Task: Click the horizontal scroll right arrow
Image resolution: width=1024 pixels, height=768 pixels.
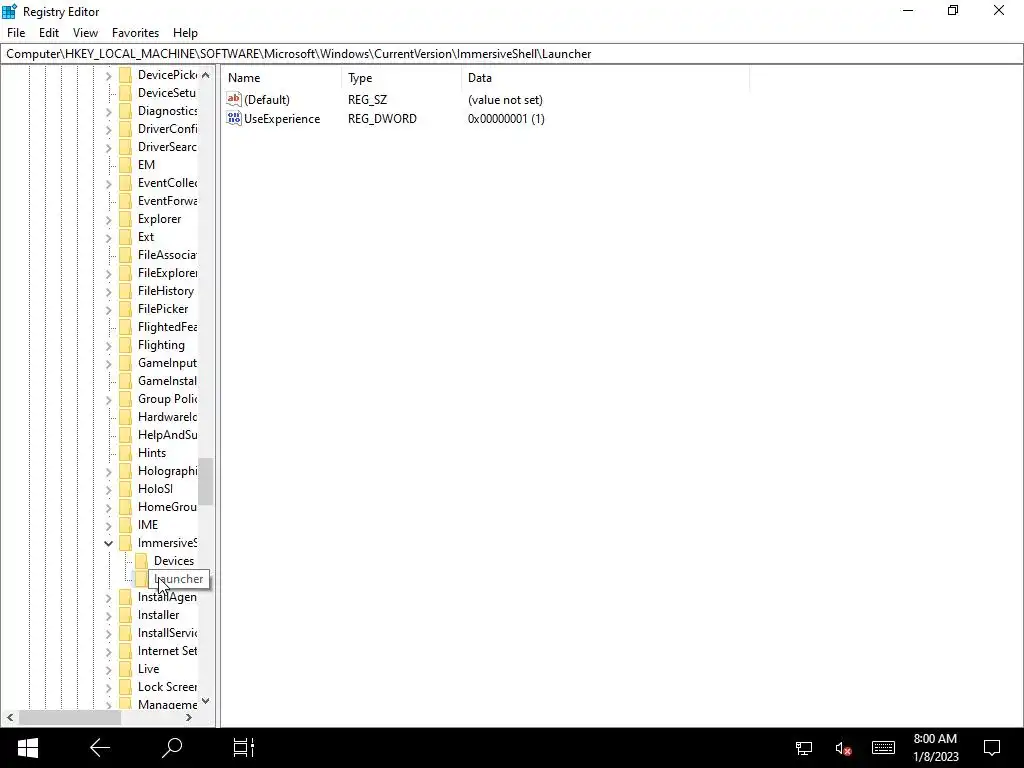Action: 189,718
